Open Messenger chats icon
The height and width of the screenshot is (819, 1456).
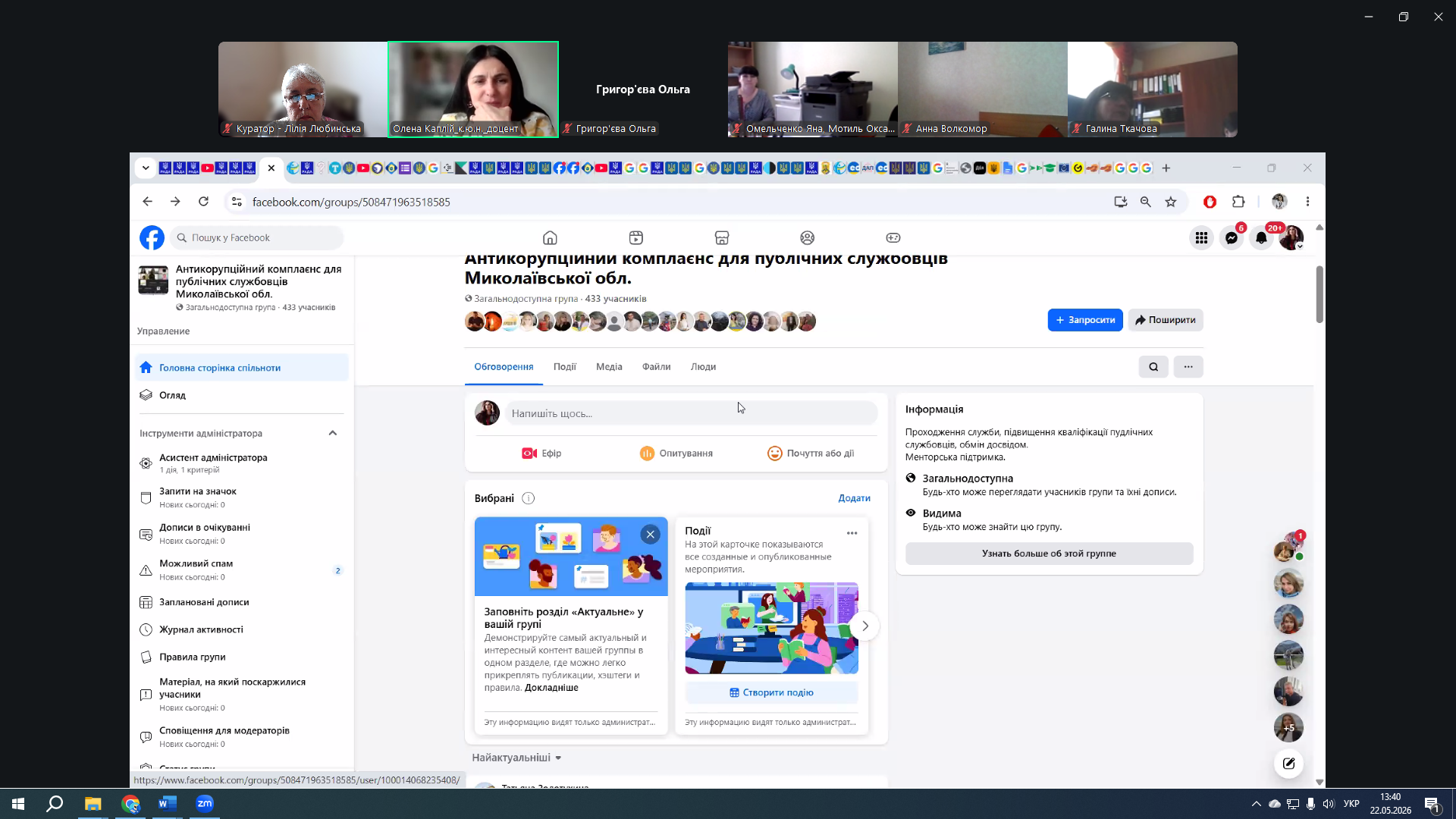[x=1232, y=238]
